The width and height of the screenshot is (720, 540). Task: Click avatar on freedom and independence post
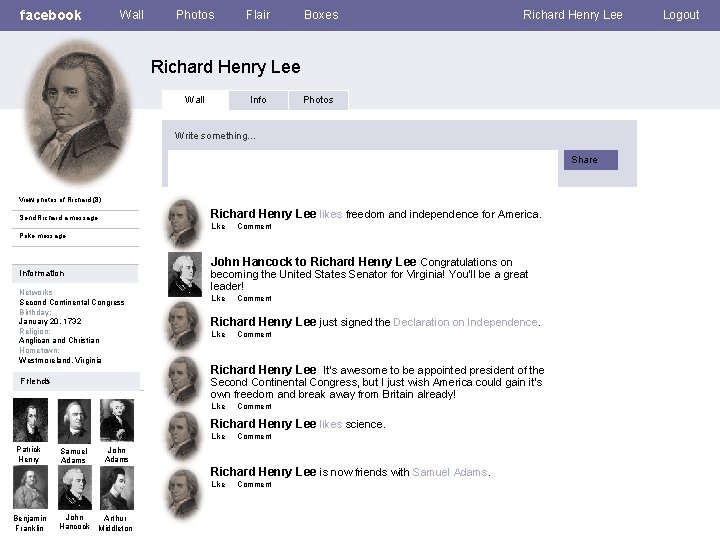point(184,223)
